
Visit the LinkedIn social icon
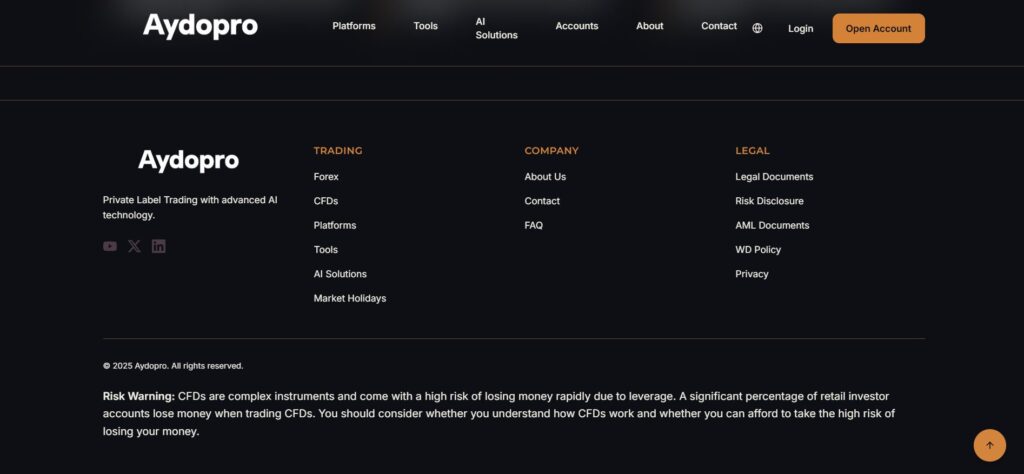pyautogui.click(x=159, y=246)
